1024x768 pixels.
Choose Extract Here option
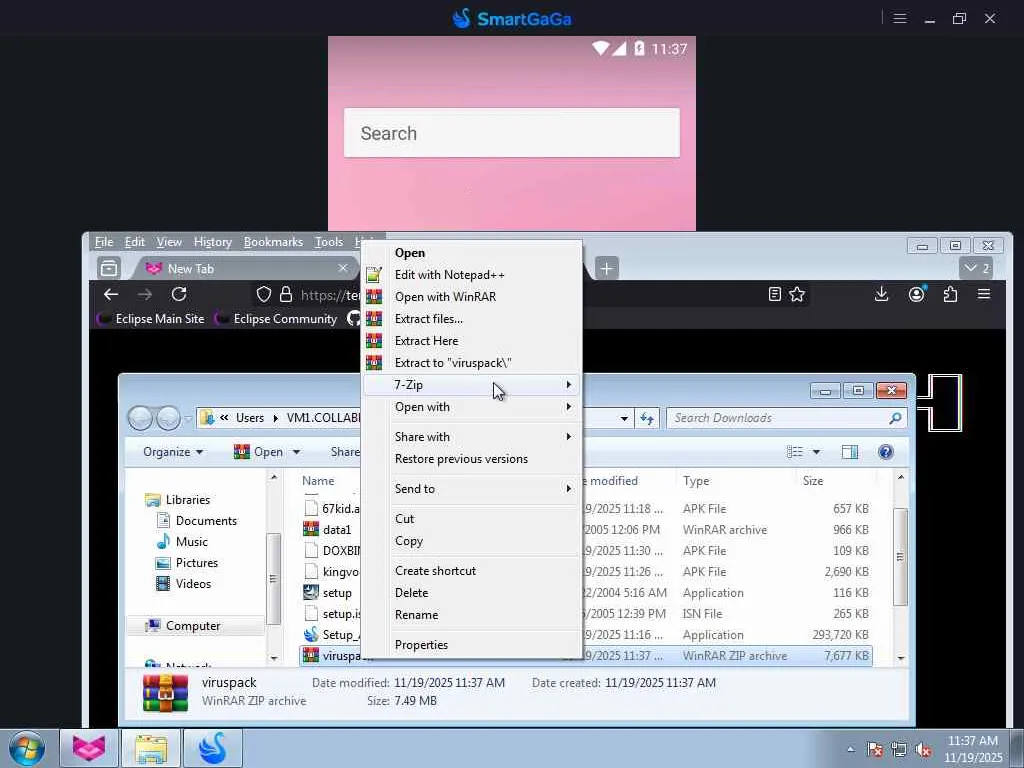(472, 341)
